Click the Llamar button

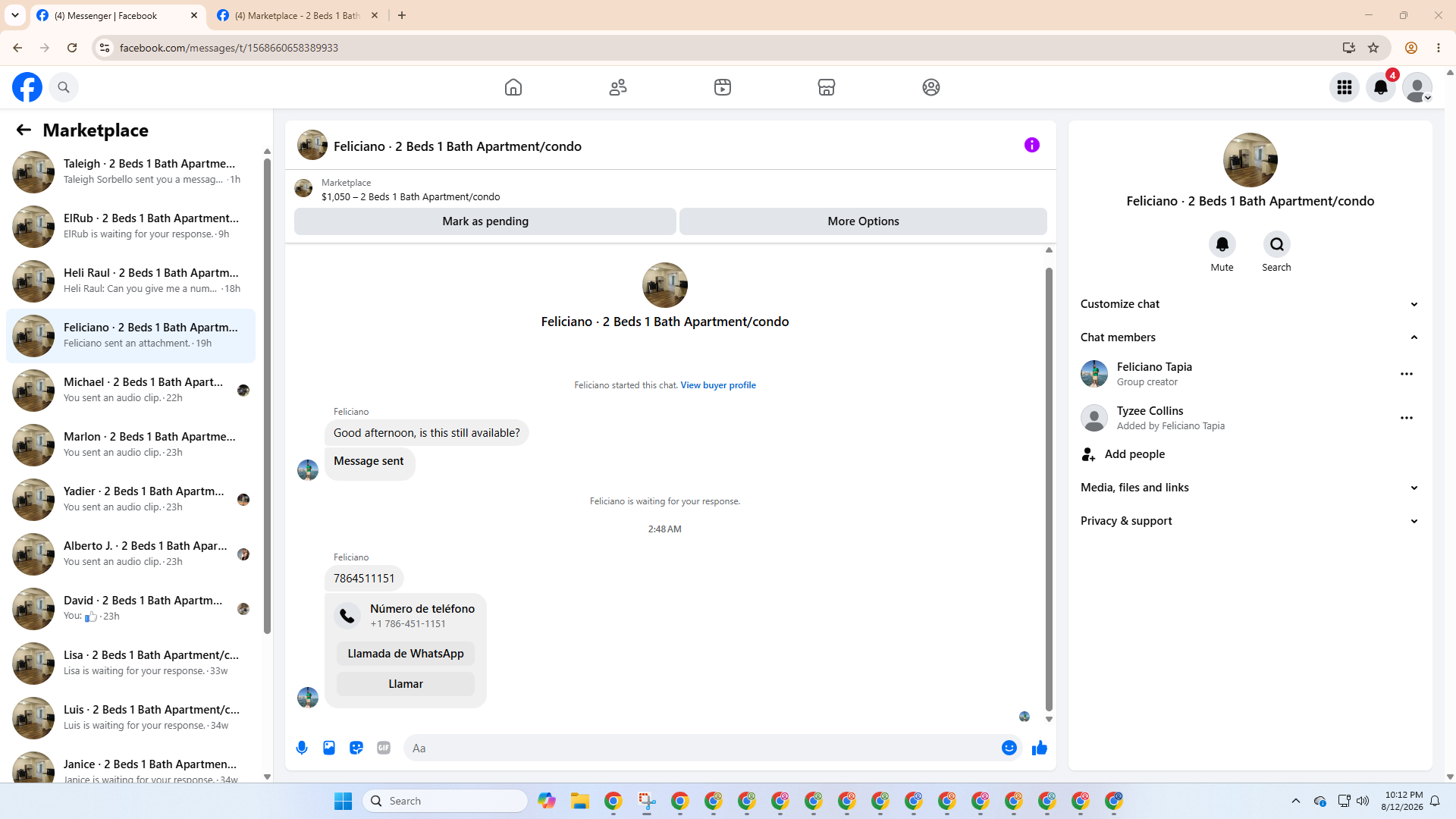pos(406,684)
